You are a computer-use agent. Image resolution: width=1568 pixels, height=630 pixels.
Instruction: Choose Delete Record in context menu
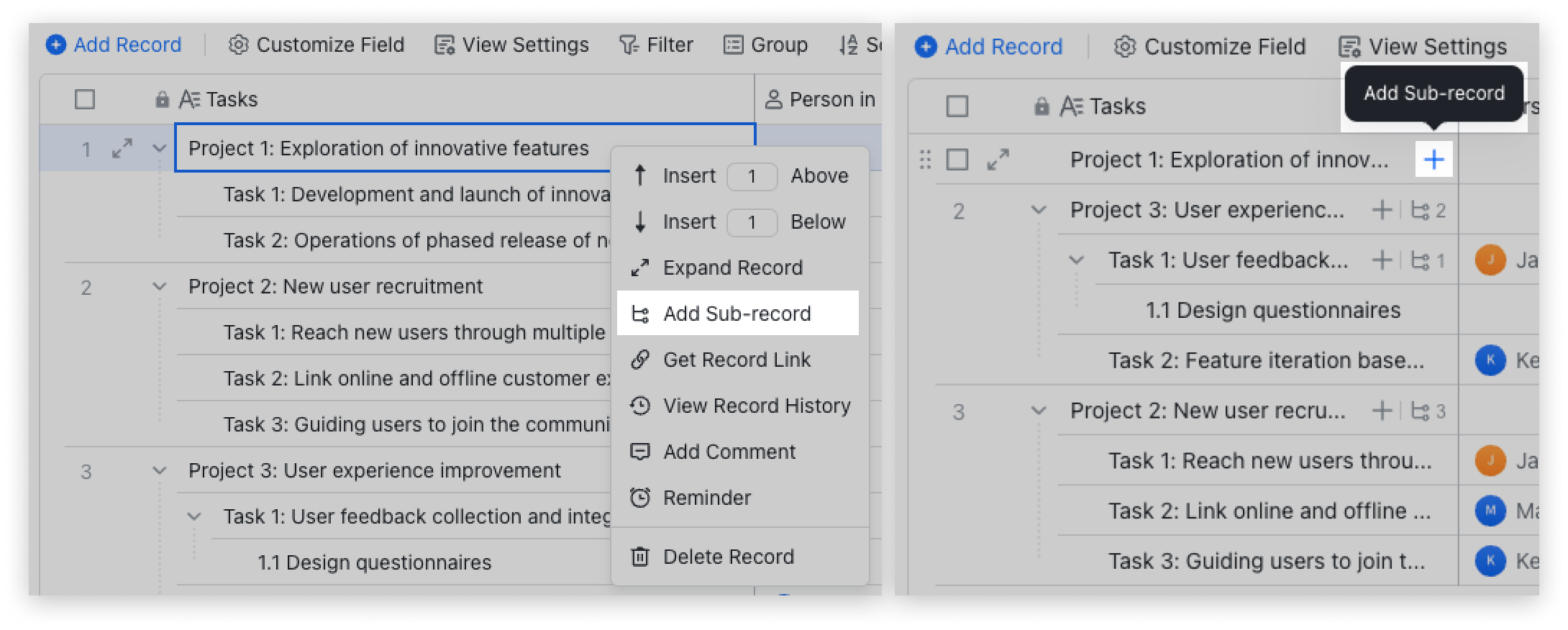(728, 557)
